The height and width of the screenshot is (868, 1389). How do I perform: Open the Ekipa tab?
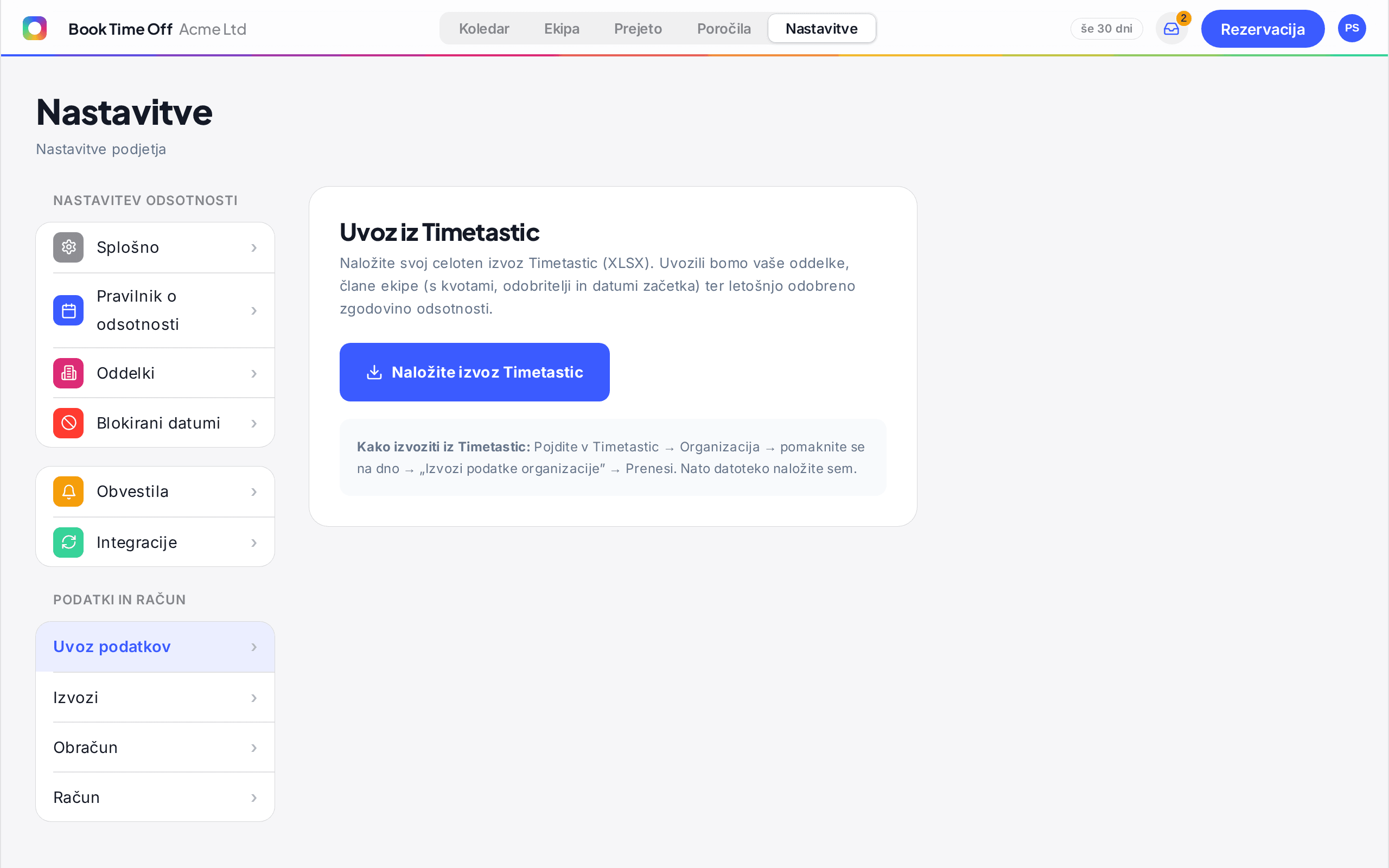[562, 29]
